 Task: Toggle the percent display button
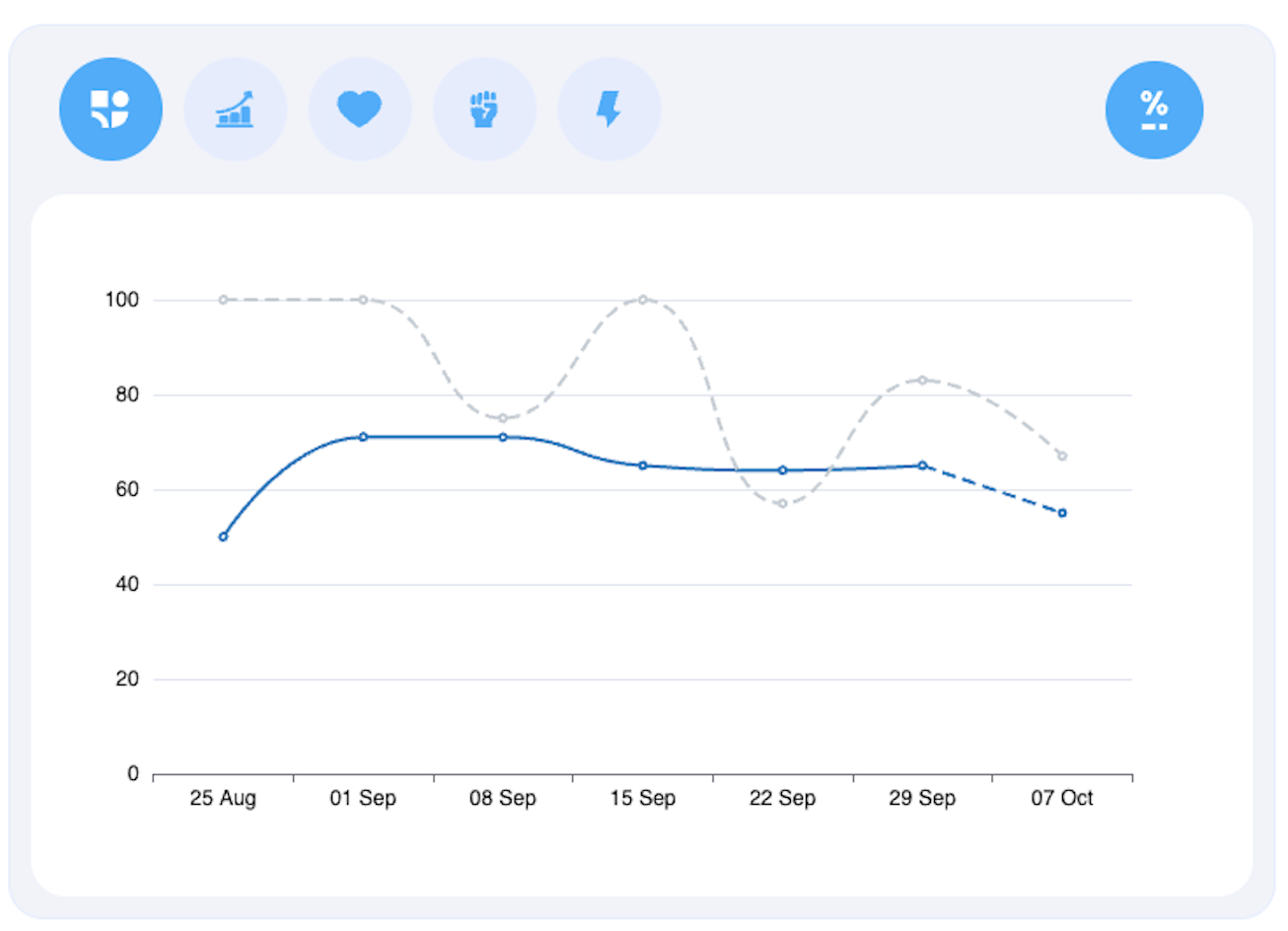[x=1154, y=109]
